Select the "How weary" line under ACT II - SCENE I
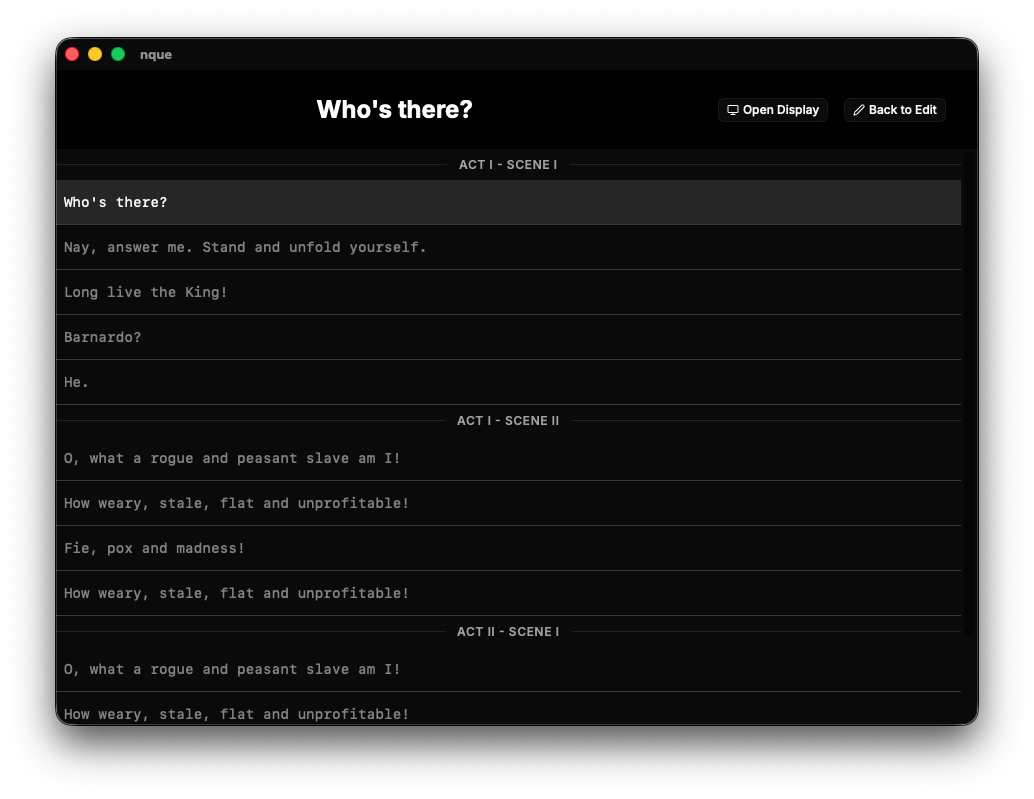The image size is (1034, 799). 508,709
